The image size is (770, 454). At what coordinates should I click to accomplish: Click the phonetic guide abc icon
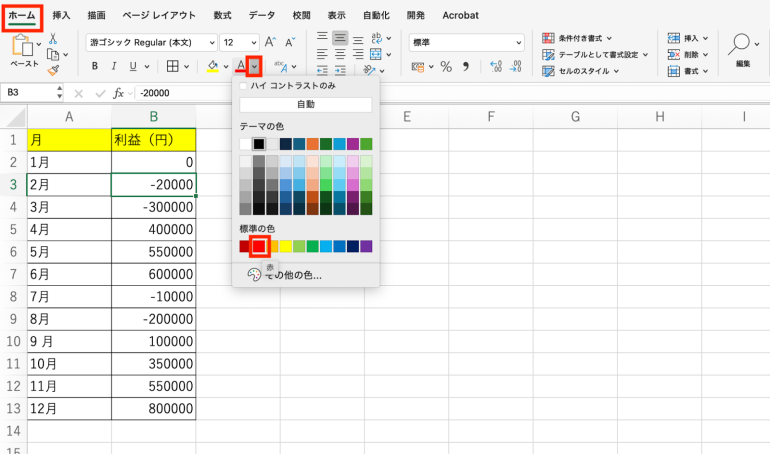click(x=281, y=66)
